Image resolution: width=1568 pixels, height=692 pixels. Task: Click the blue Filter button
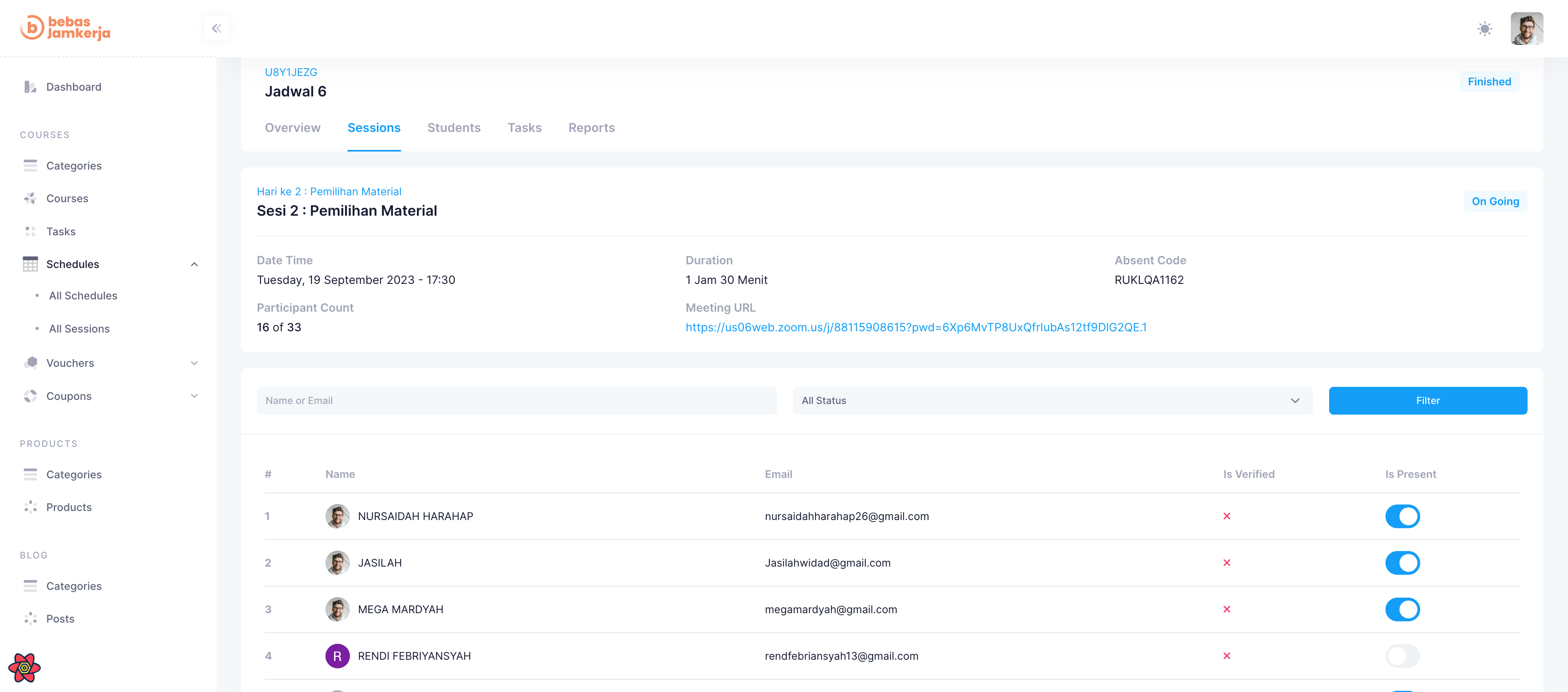[x=1428, y=401]
